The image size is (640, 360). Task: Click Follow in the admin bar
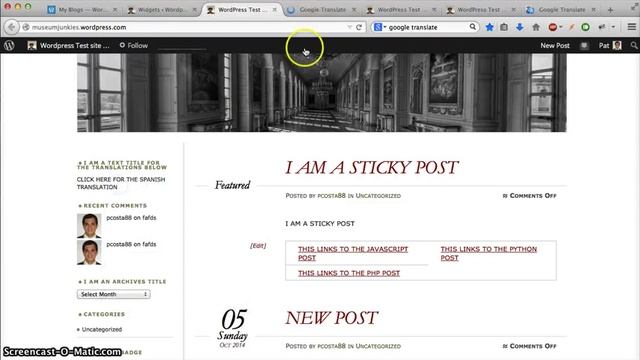[x=133, y=45]
